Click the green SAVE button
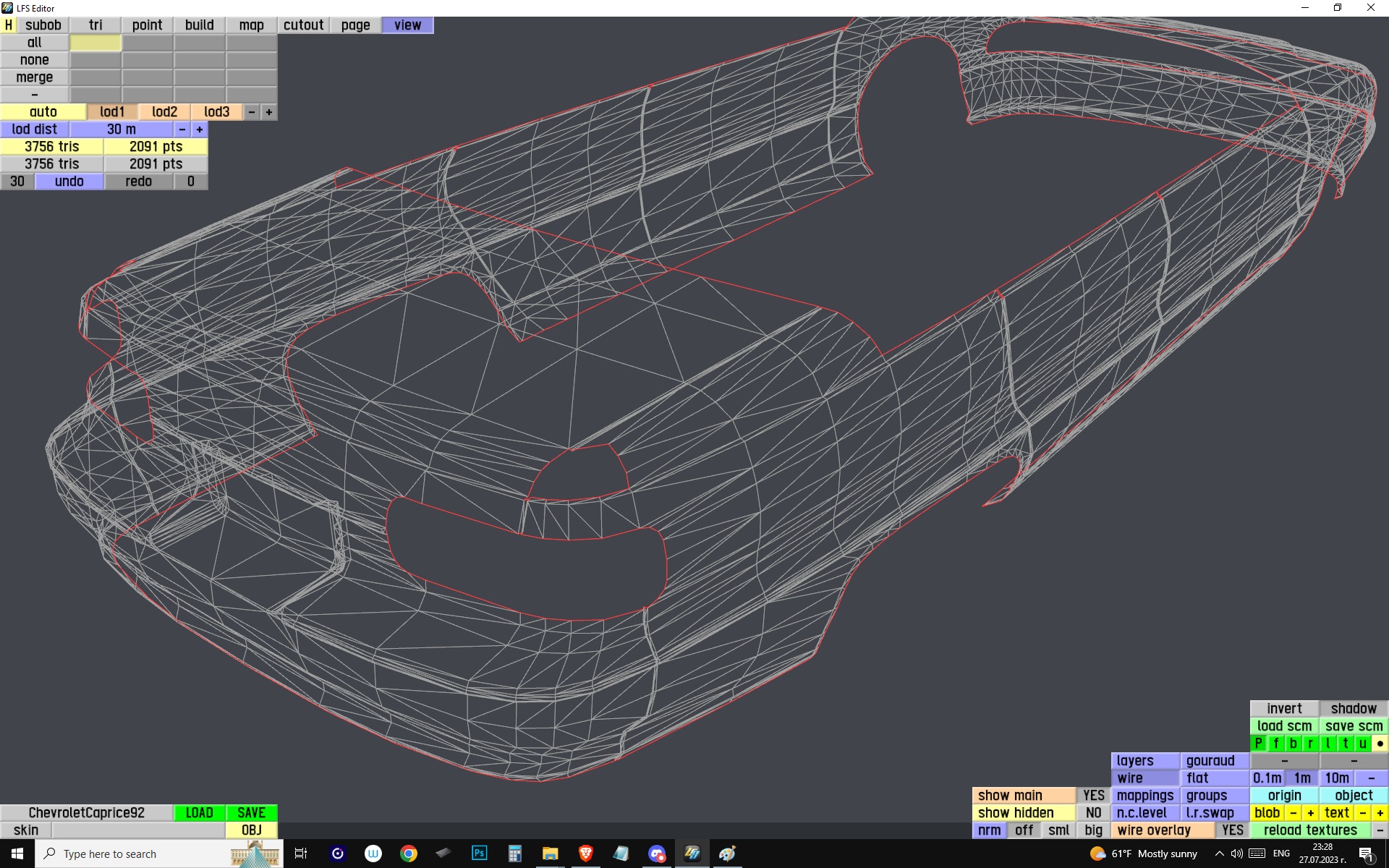 251,813
